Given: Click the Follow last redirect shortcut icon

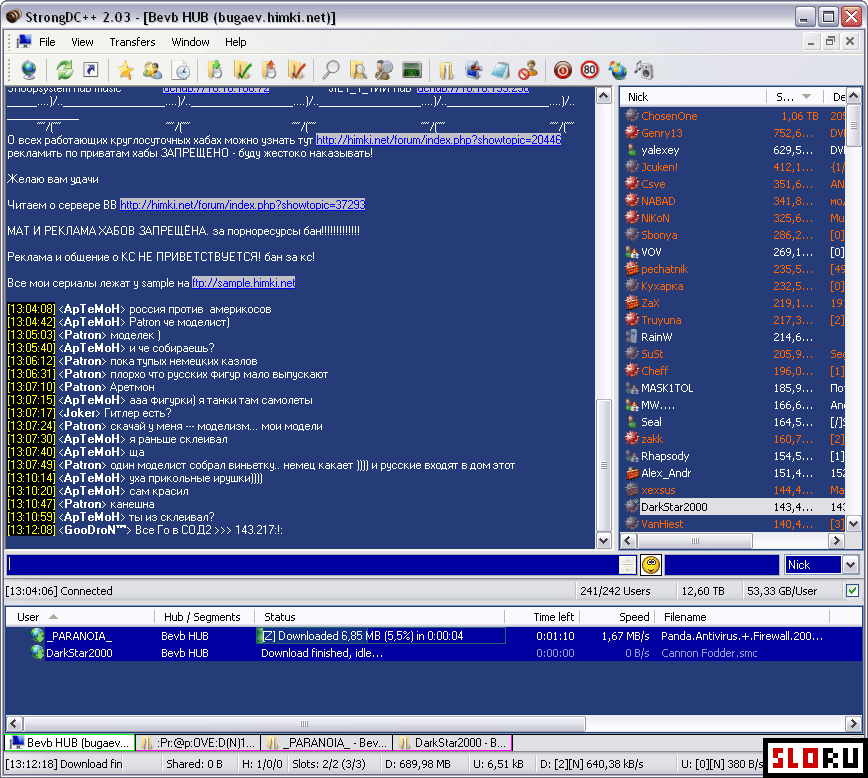Looking at the screenshot, I should [91, 70].
